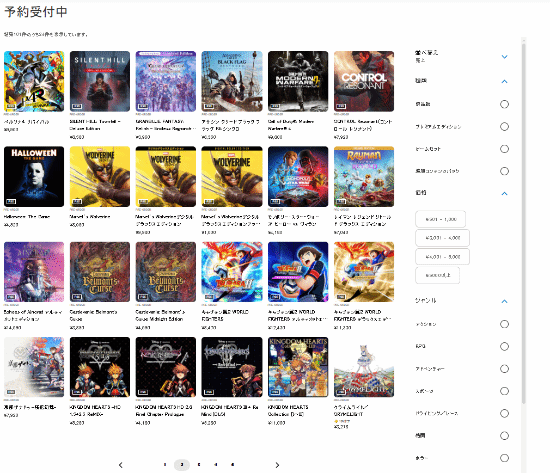
Task: Open the CONTROL Resonant title link
Action: [x=363, y=125]
